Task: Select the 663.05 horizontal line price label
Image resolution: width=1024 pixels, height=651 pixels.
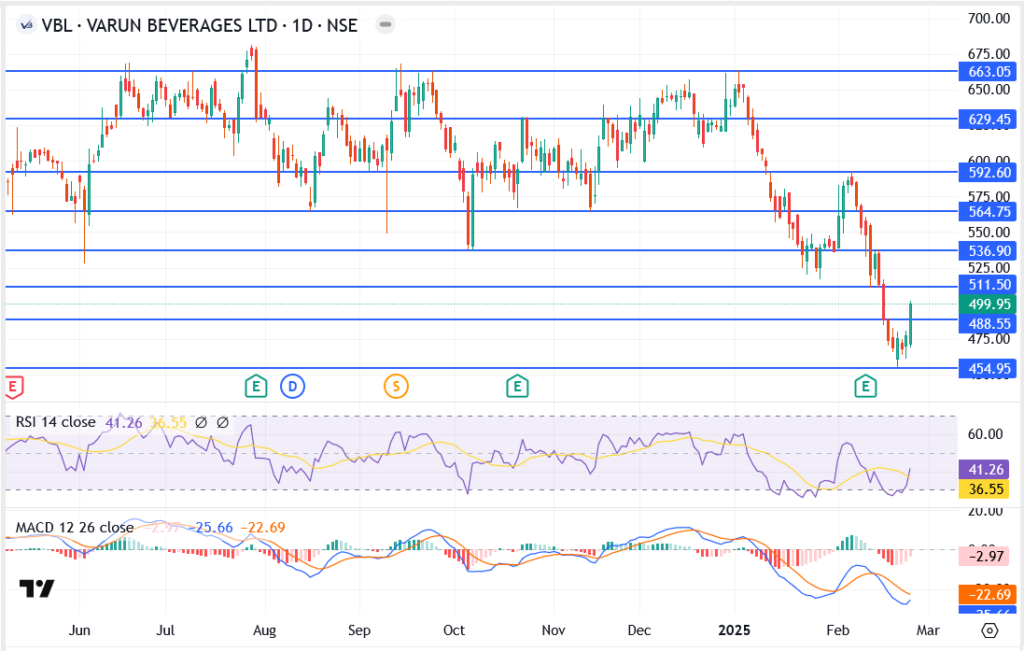Action: [x=985, y=71]
